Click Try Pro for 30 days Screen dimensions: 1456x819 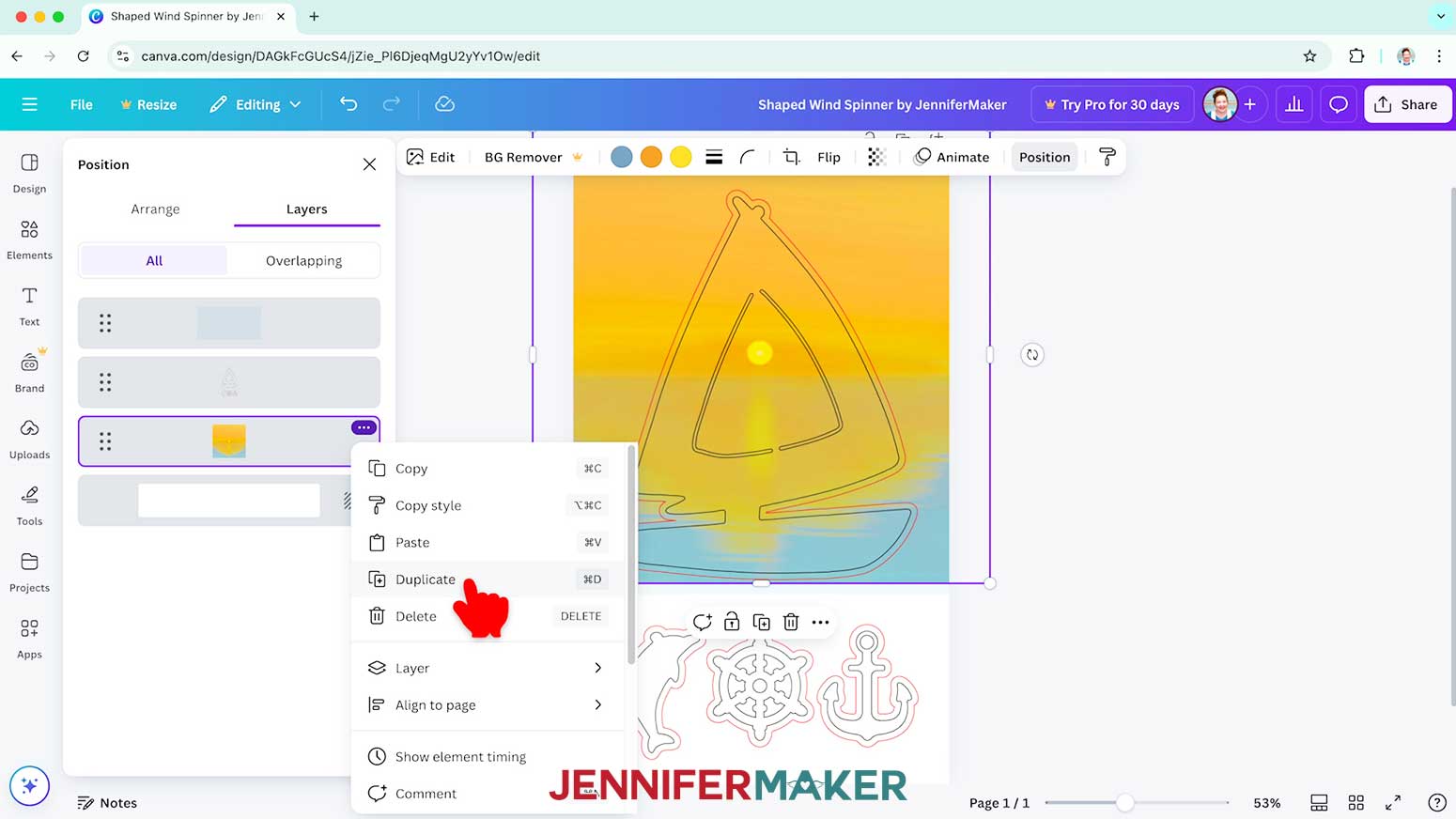1112,104
